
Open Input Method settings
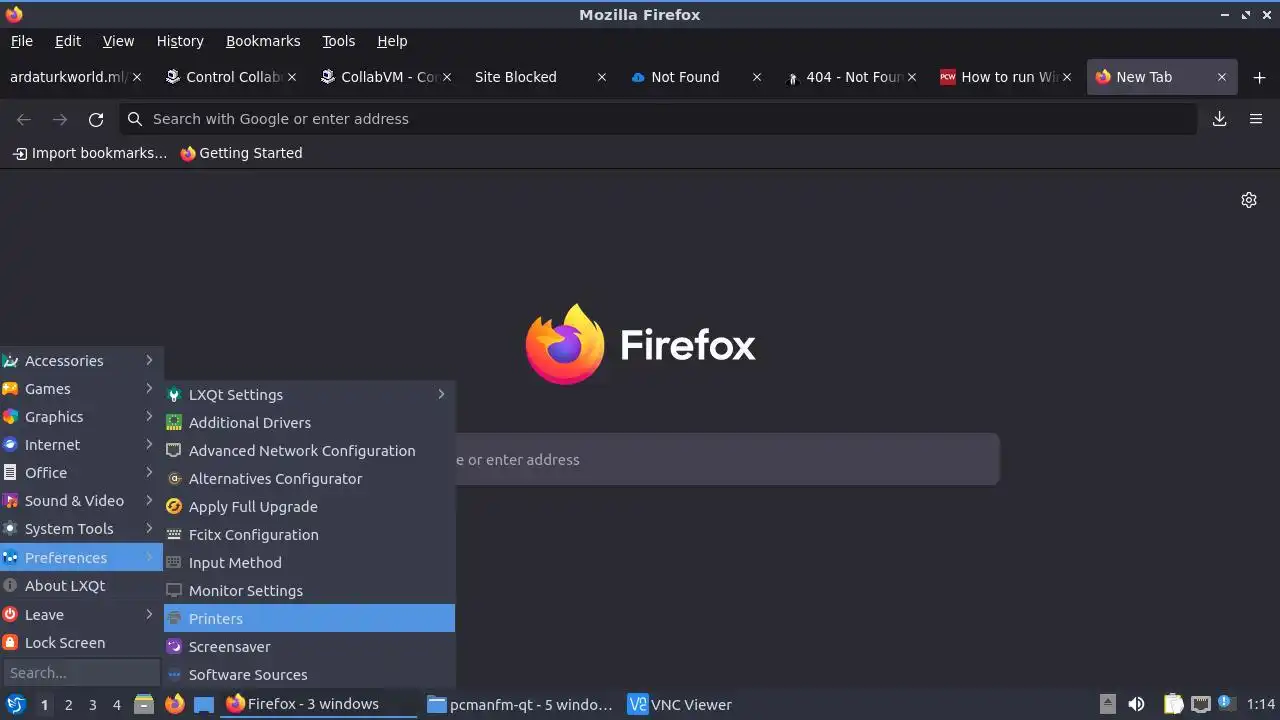[309, 563]
